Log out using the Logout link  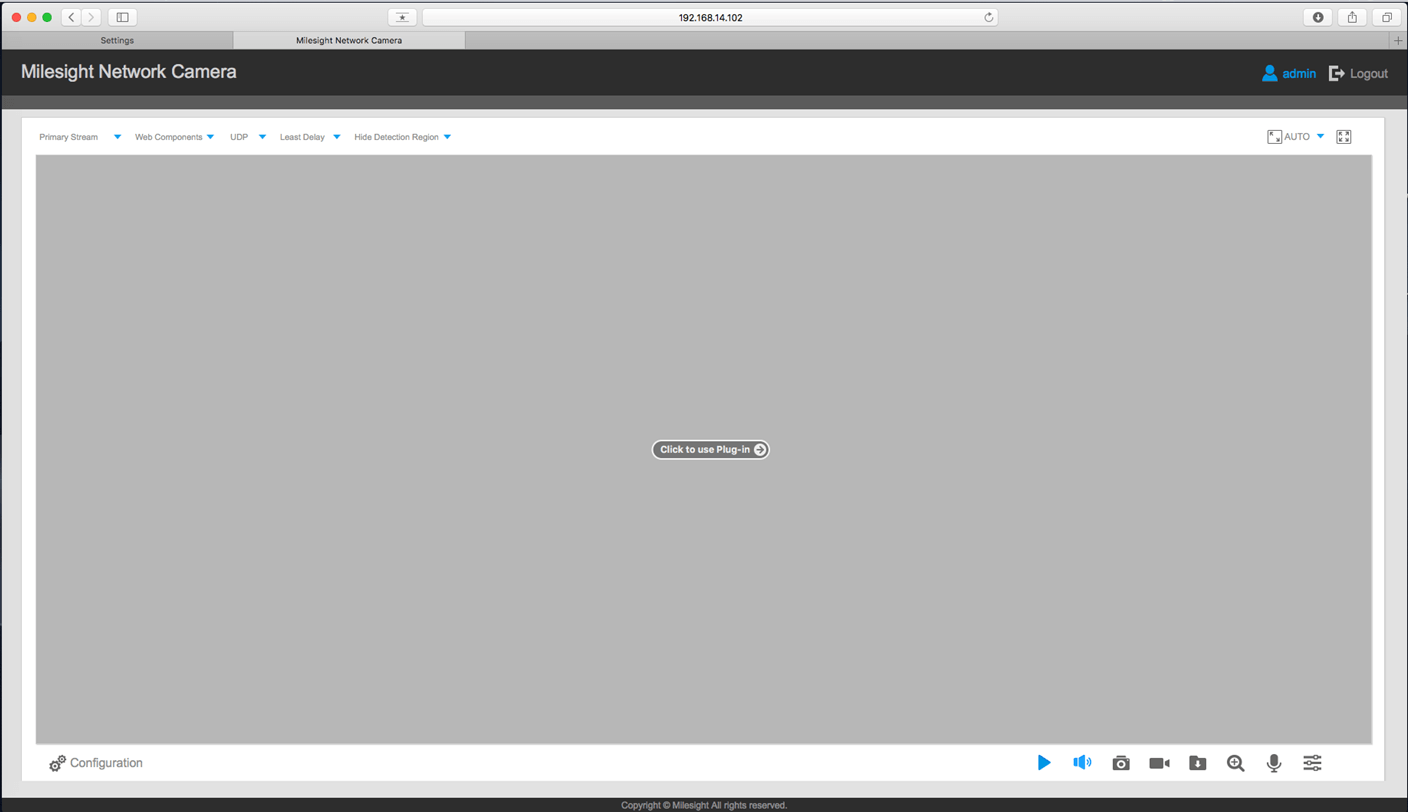tap(1369, 74)
